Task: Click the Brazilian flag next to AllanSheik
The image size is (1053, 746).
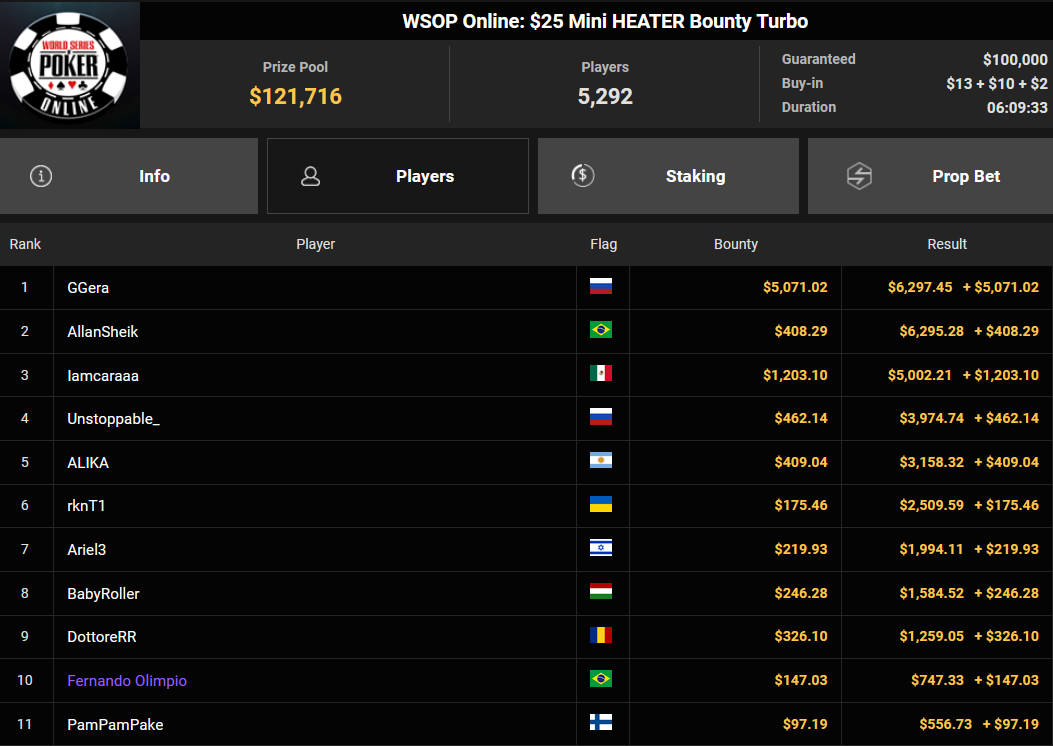Action: pos(600,330)
